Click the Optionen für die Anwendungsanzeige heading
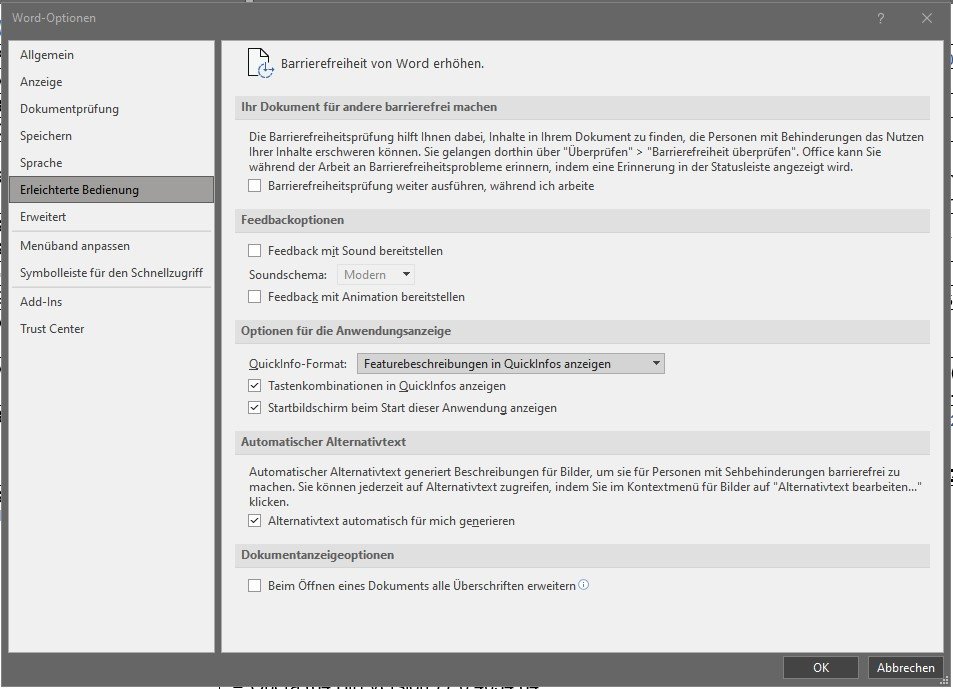 click(x=346, y=331)
